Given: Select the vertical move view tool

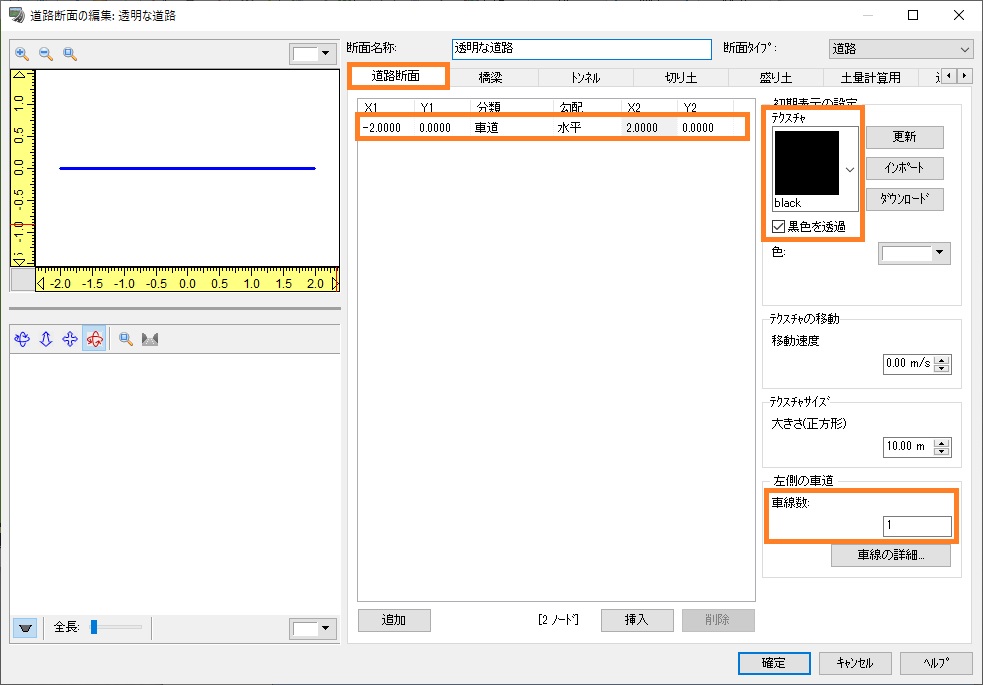Looking at the screenshot, I should 46,339.
